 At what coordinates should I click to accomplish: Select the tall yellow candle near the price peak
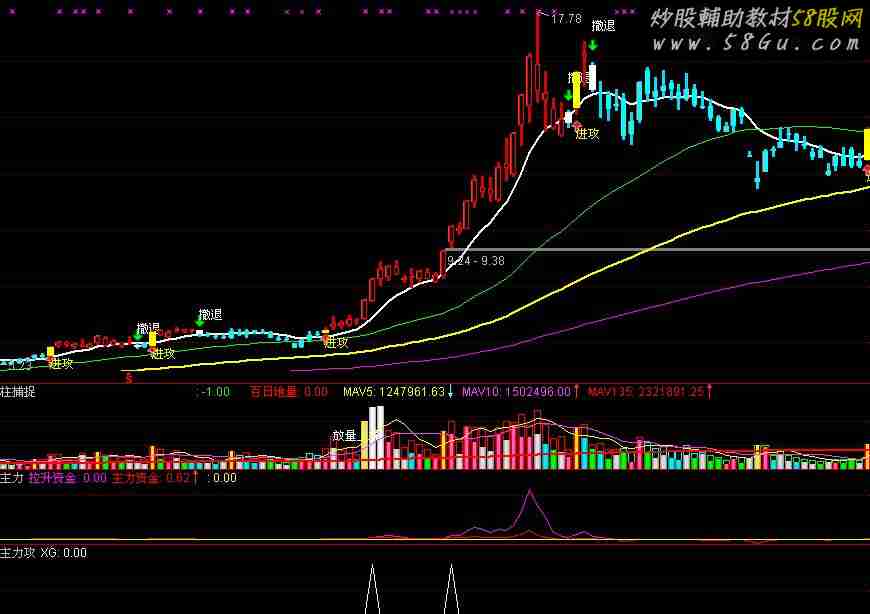click(577, 89)
